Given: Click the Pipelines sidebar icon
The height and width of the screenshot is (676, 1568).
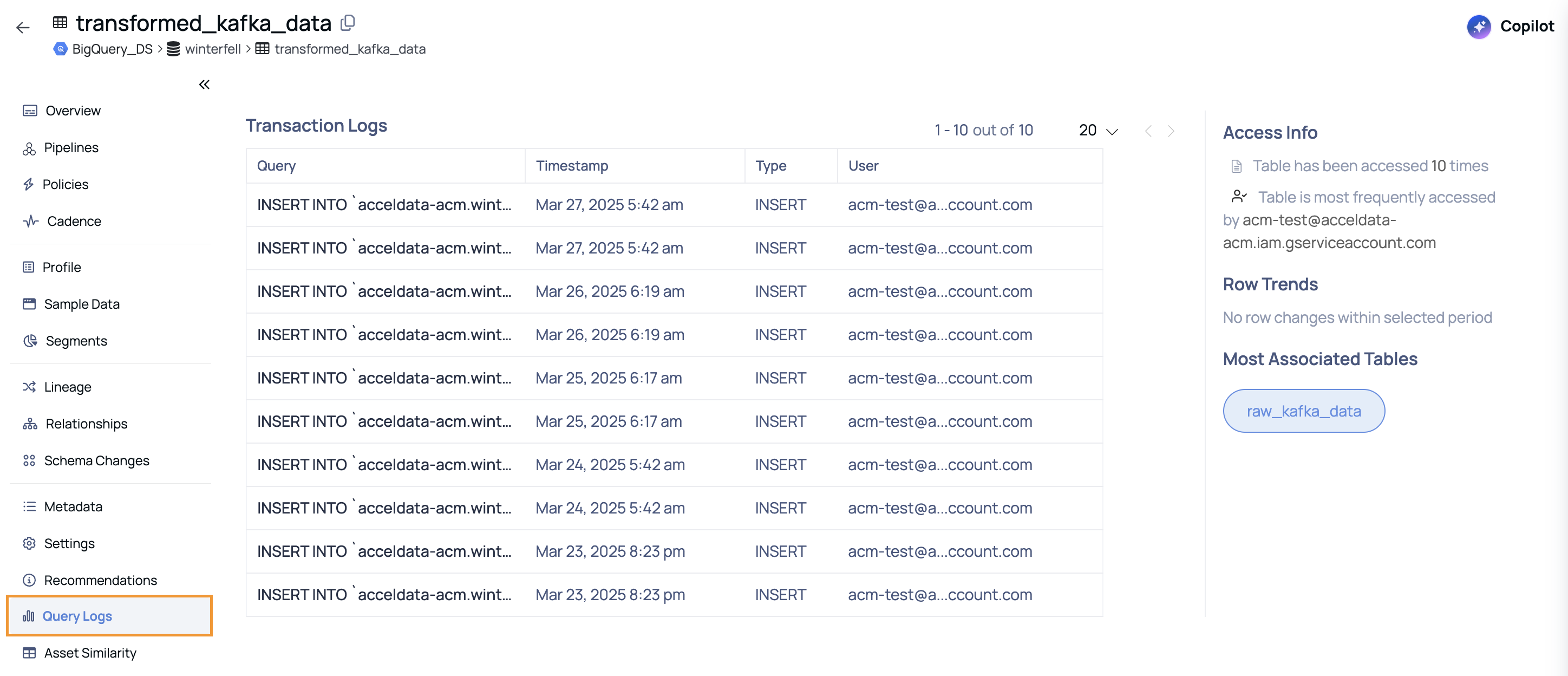Looking at the screenshot, I should click(x=29, y=148).
